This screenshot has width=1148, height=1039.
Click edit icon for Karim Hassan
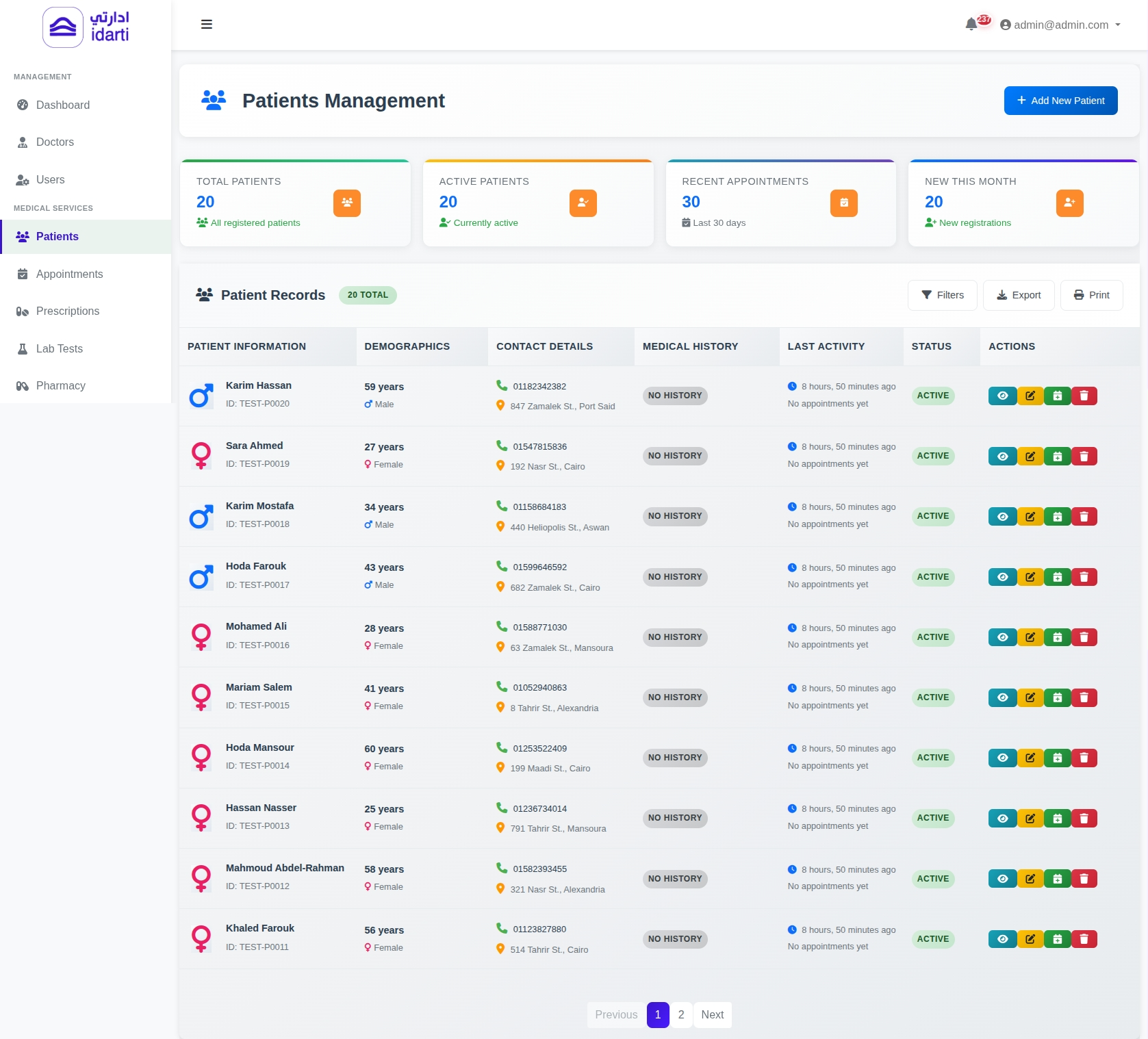(x=1030, y=396)
